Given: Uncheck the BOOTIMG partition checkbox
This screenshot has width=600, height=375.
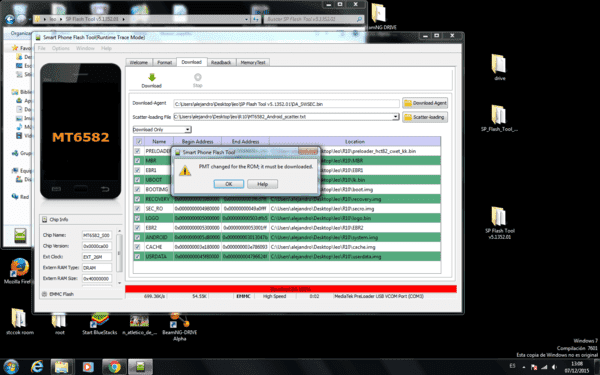Looking at the screenshot, I should click(x=137, y=189).
